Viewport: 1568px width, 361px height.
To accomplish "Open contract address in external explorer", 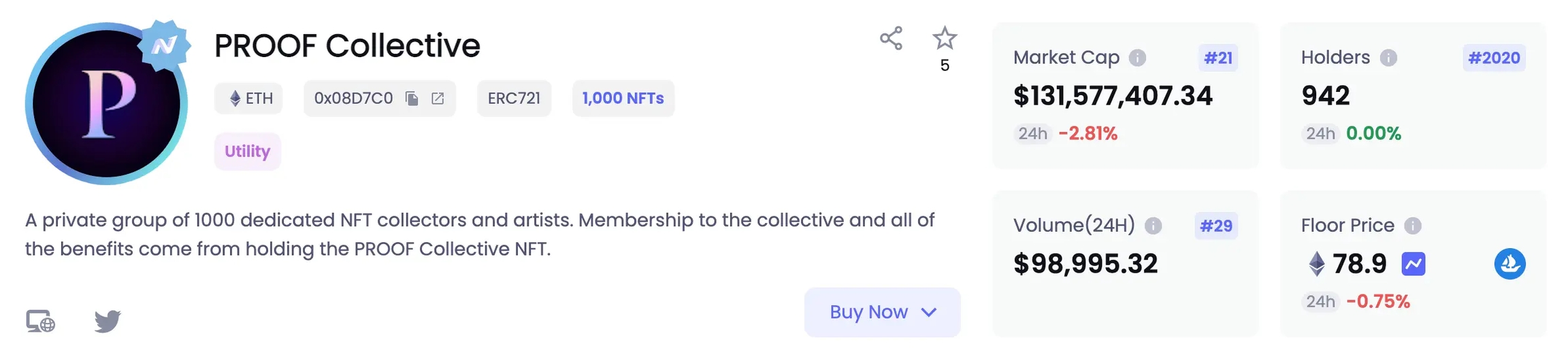I will (x=438, y=99).
